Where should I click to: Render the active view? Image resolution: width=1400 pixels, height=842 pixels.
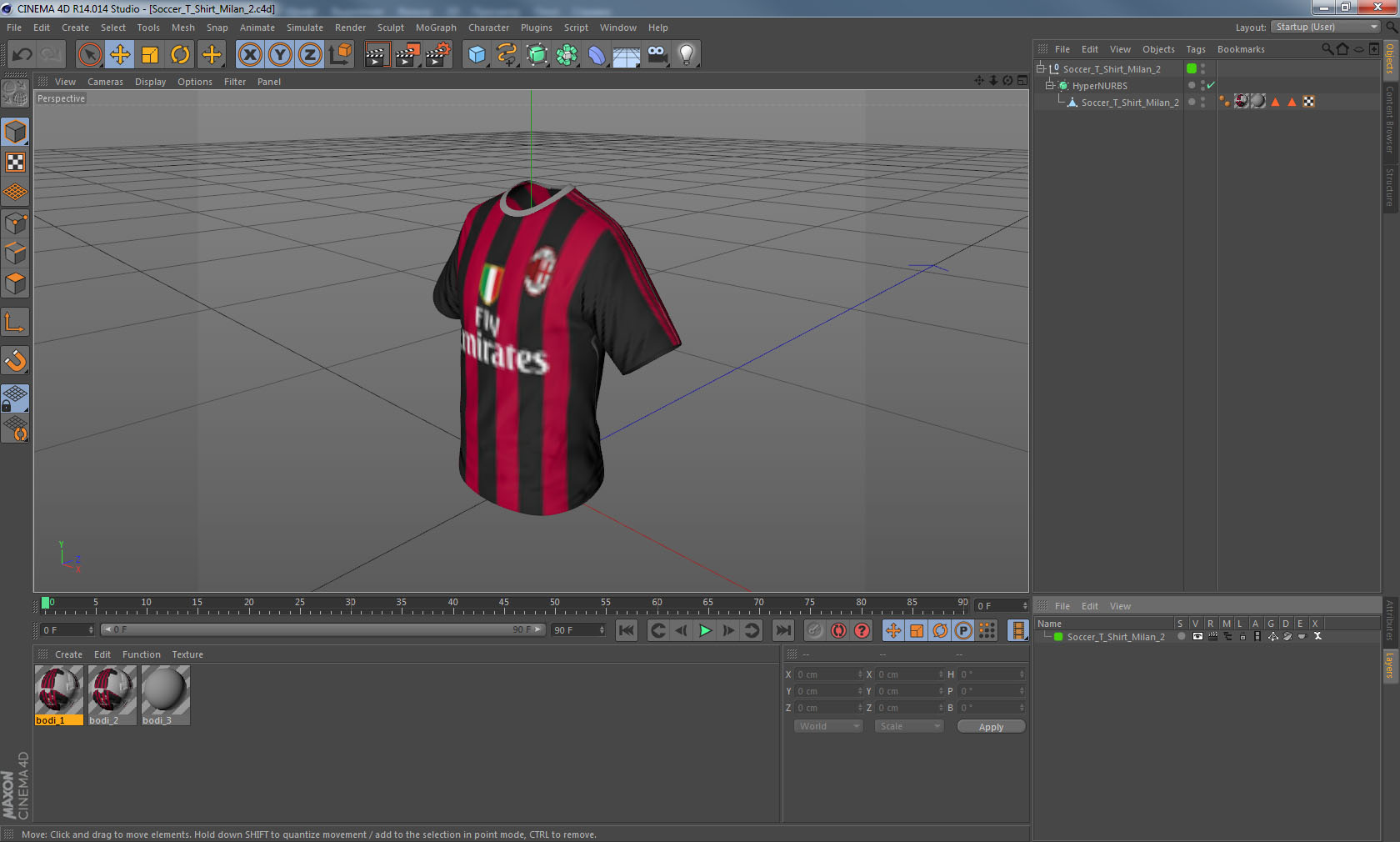(x=377, y=55)
